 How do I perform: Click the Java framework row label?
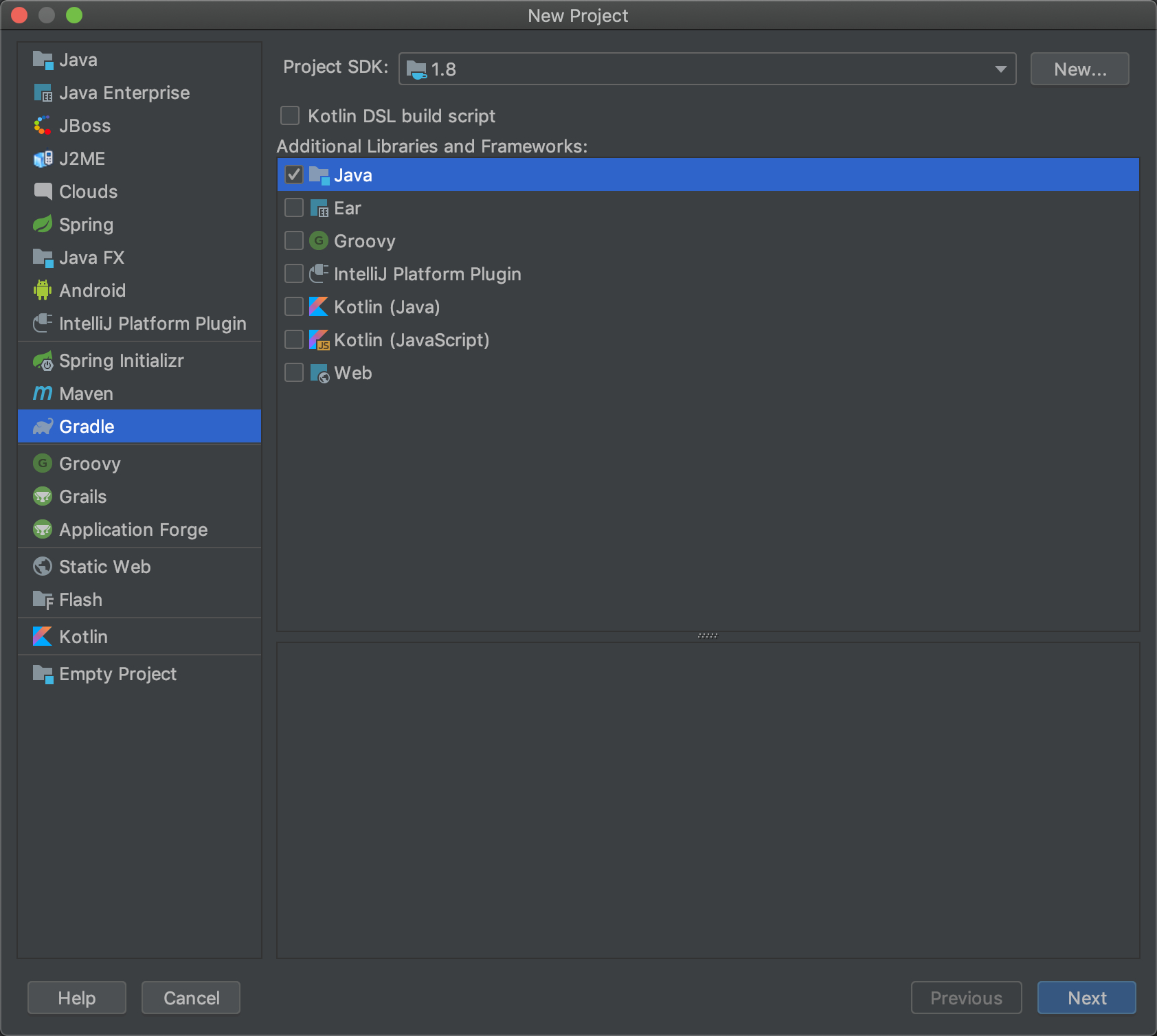(353, 175)
